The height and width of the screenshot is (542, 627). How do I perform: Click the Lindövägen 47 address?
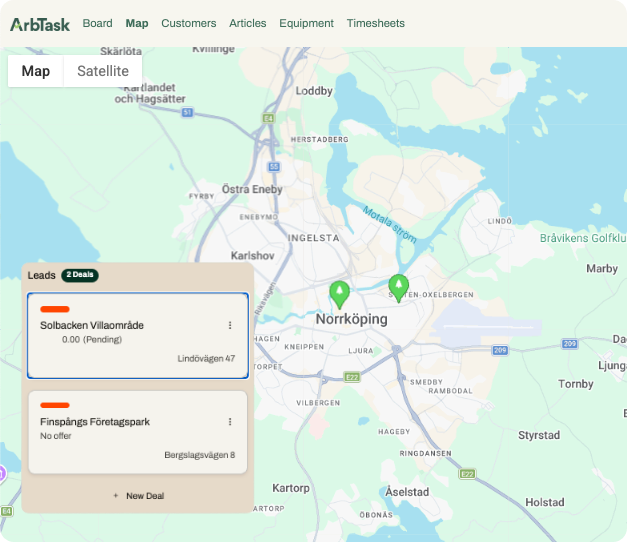[x=206, y=358]
